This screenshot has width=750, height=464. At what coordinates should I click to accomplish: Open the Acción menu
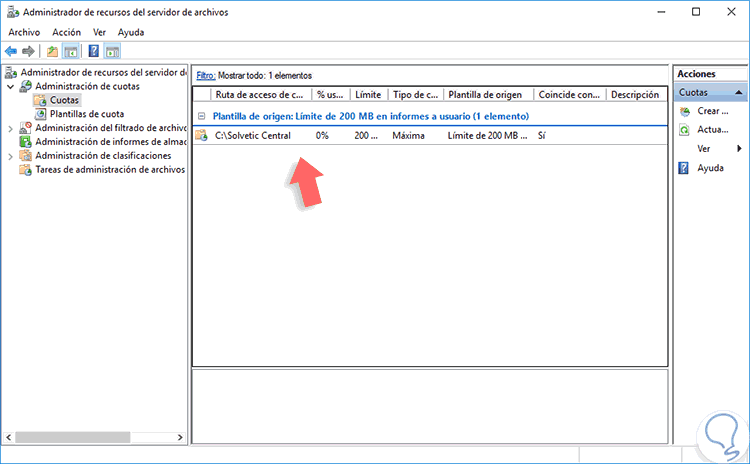coord(66,33)
